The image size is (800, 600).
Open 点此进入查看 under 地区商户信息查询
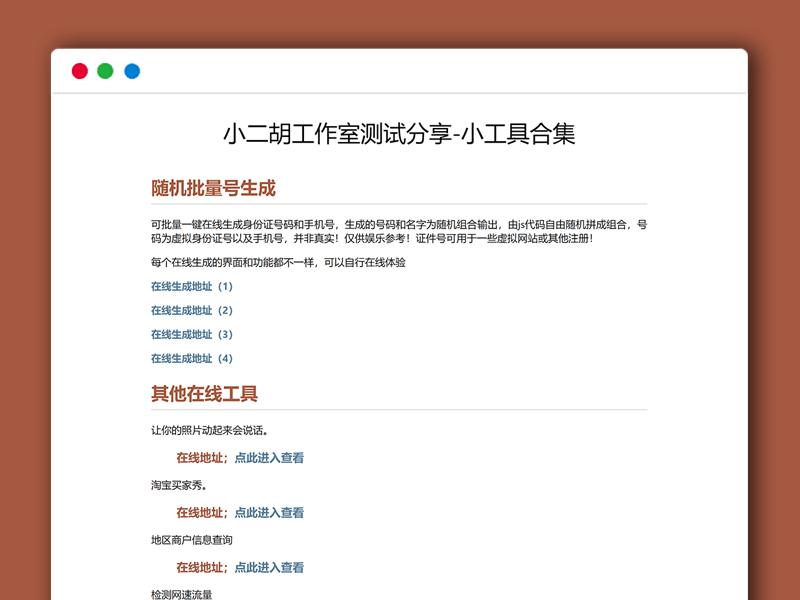click(x=269, y=567)
